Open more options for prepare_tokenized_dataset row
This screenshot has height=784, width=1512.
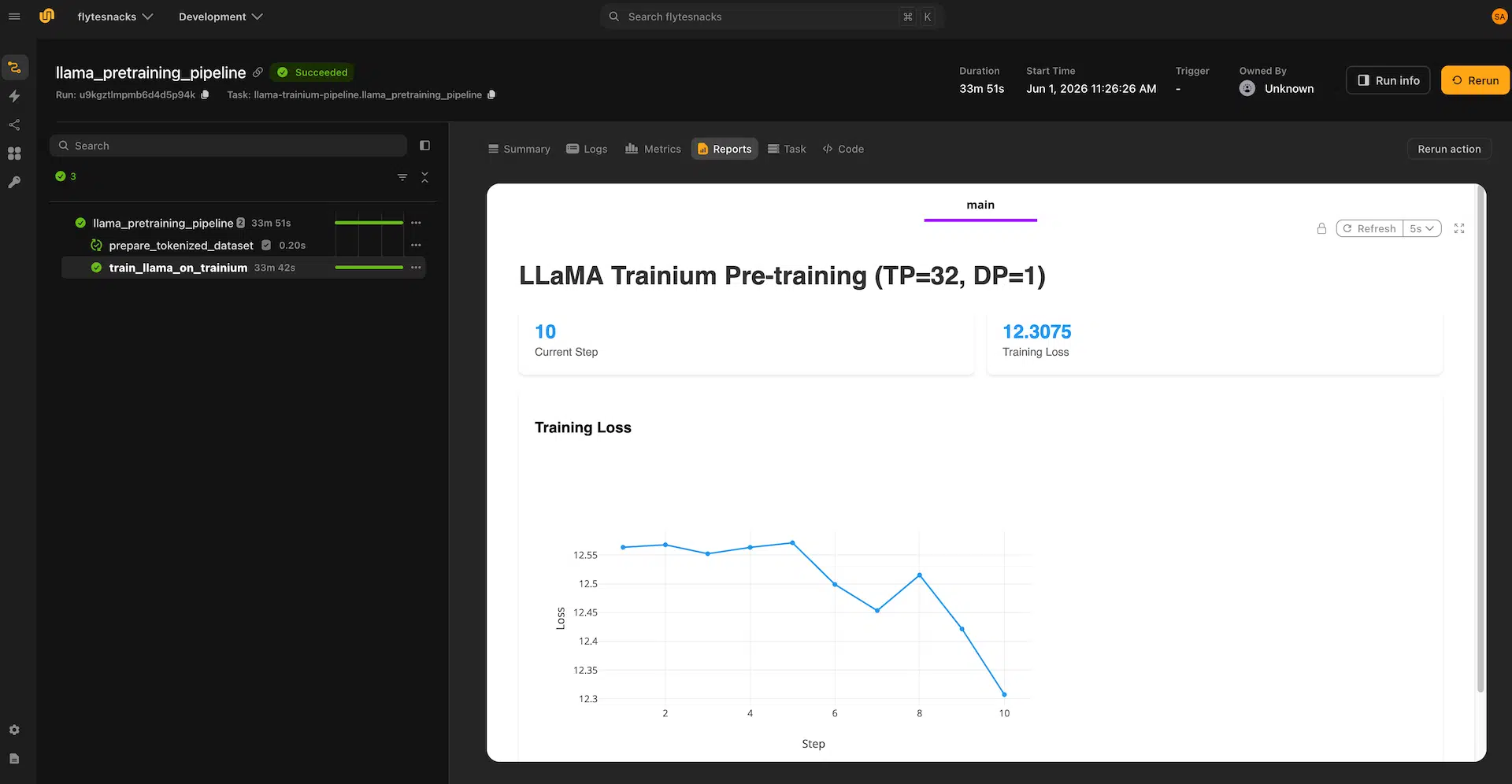416,245
